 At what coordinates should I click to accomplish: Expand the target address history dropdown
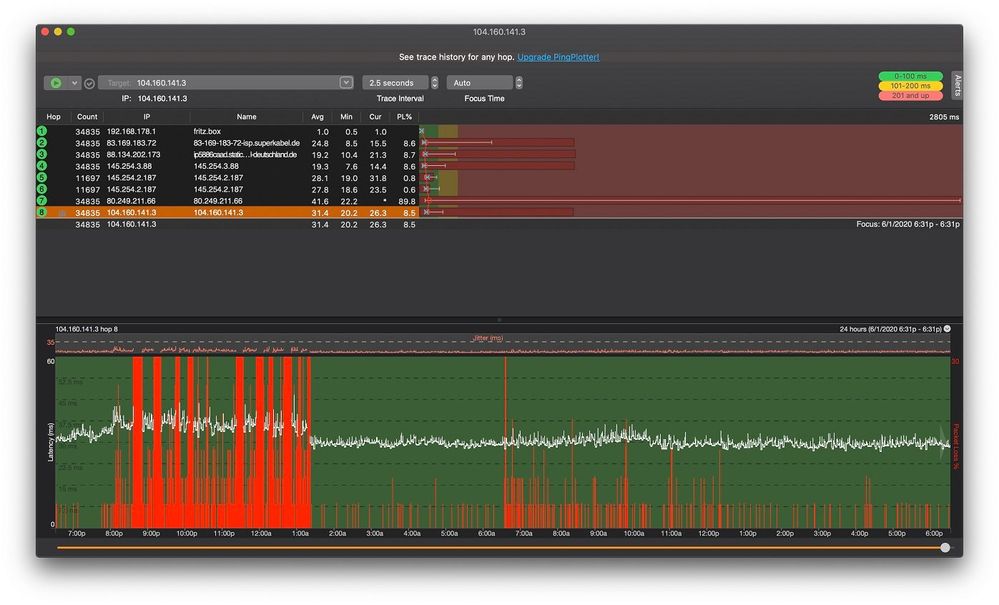346,83
